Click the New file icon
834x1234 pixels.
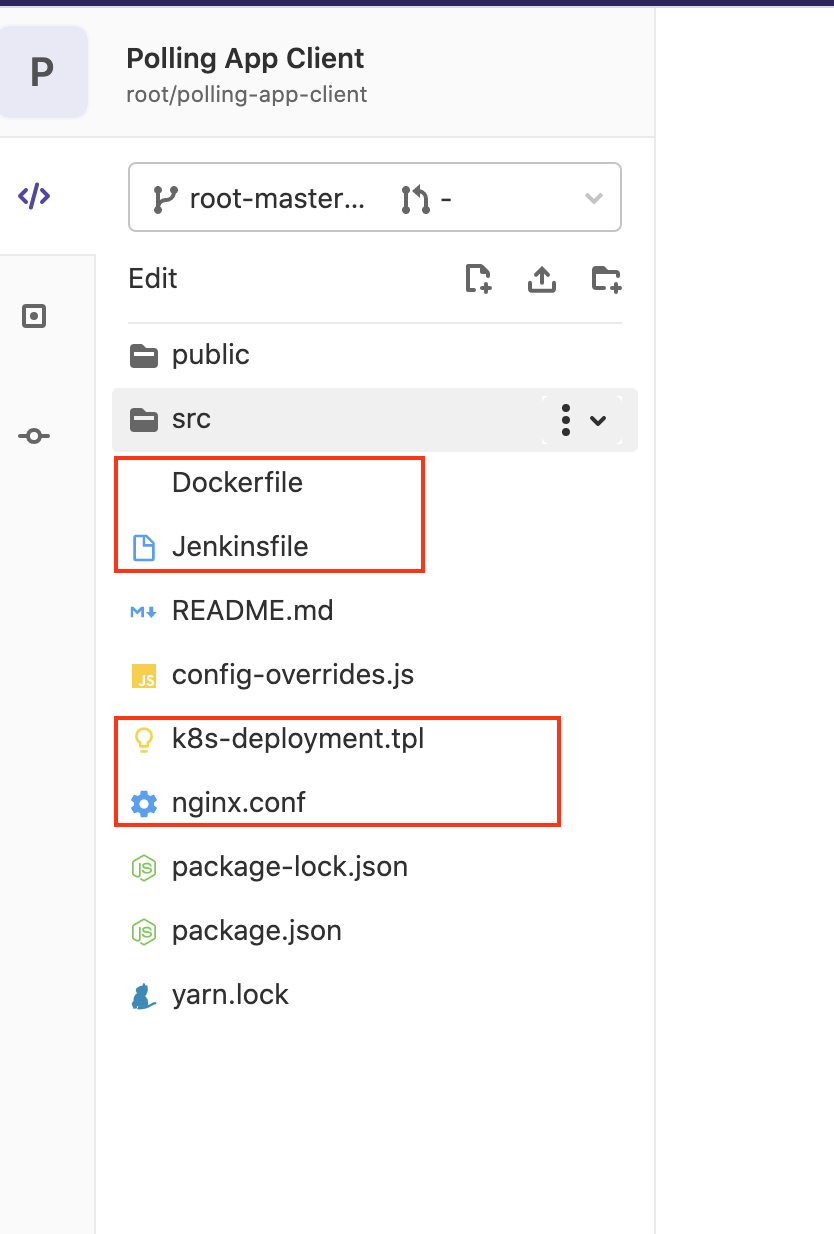pos(479,279)
